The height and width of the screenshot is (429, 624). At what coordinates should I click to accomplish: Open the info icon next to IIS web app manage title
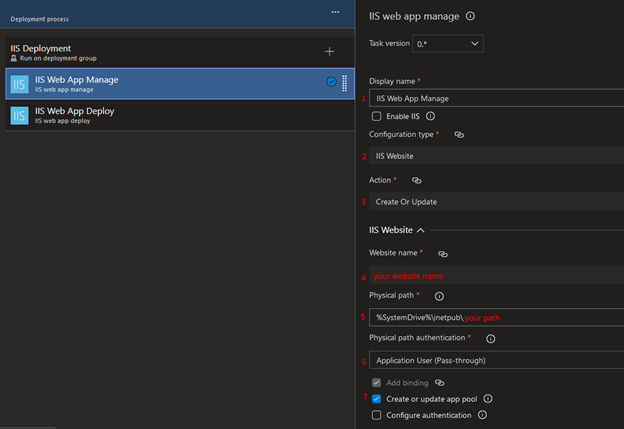tap(470, 16)
